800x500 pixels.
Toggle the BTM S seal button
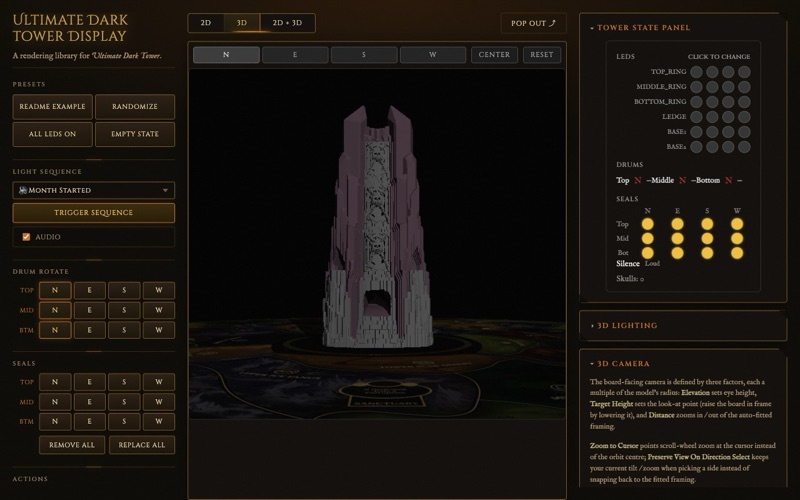[124, 421]
